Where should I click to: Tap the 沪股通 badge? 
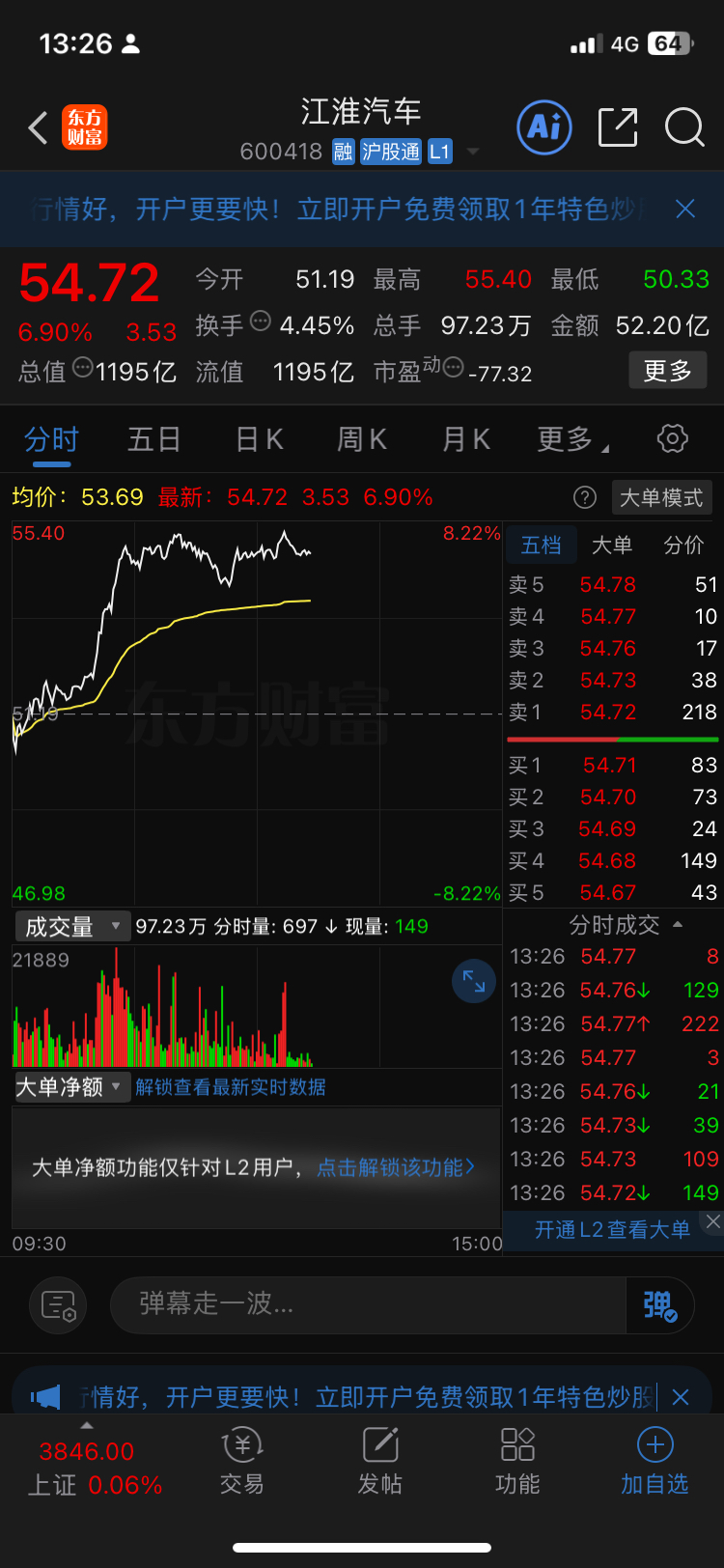(391, 152)
